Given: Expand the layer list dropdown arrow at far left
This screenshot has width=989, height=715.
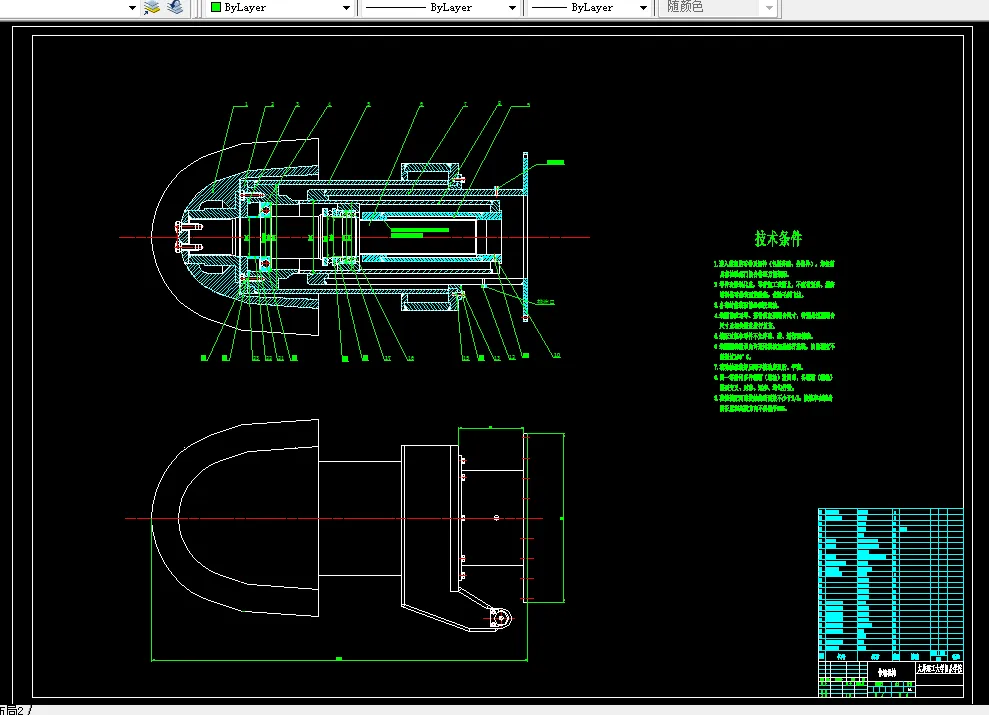Looking at the screenshot, I should (132, 8).
